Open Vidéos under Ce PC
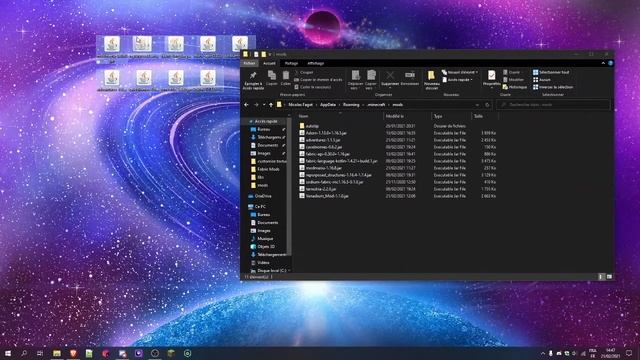The image size is (640, 360). [x=263, y=263]
